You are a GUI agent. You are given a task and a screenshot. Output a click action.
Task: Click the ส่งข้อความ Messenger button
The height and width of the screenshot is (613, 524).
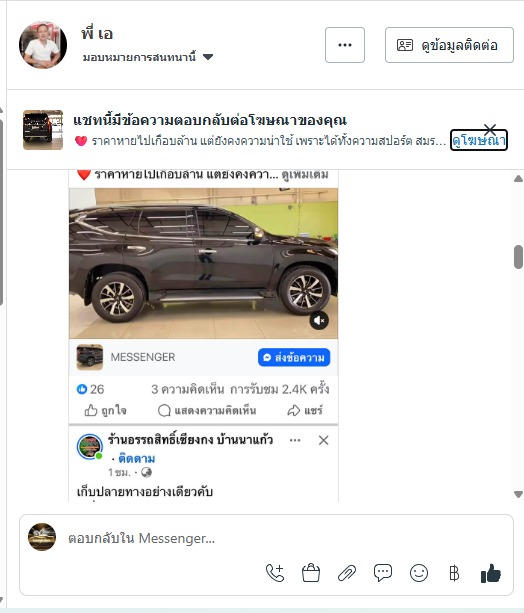point(294,357)
